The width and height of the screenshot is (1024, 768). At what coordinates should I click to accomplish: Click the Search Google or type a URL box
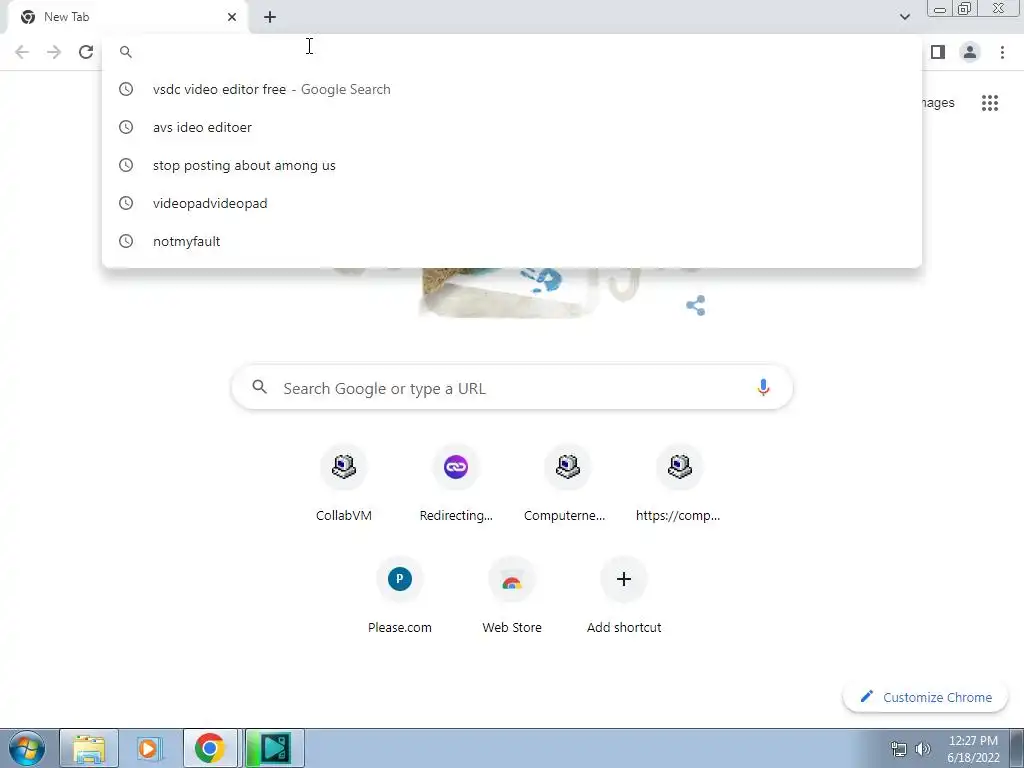(x=512, y=388)
